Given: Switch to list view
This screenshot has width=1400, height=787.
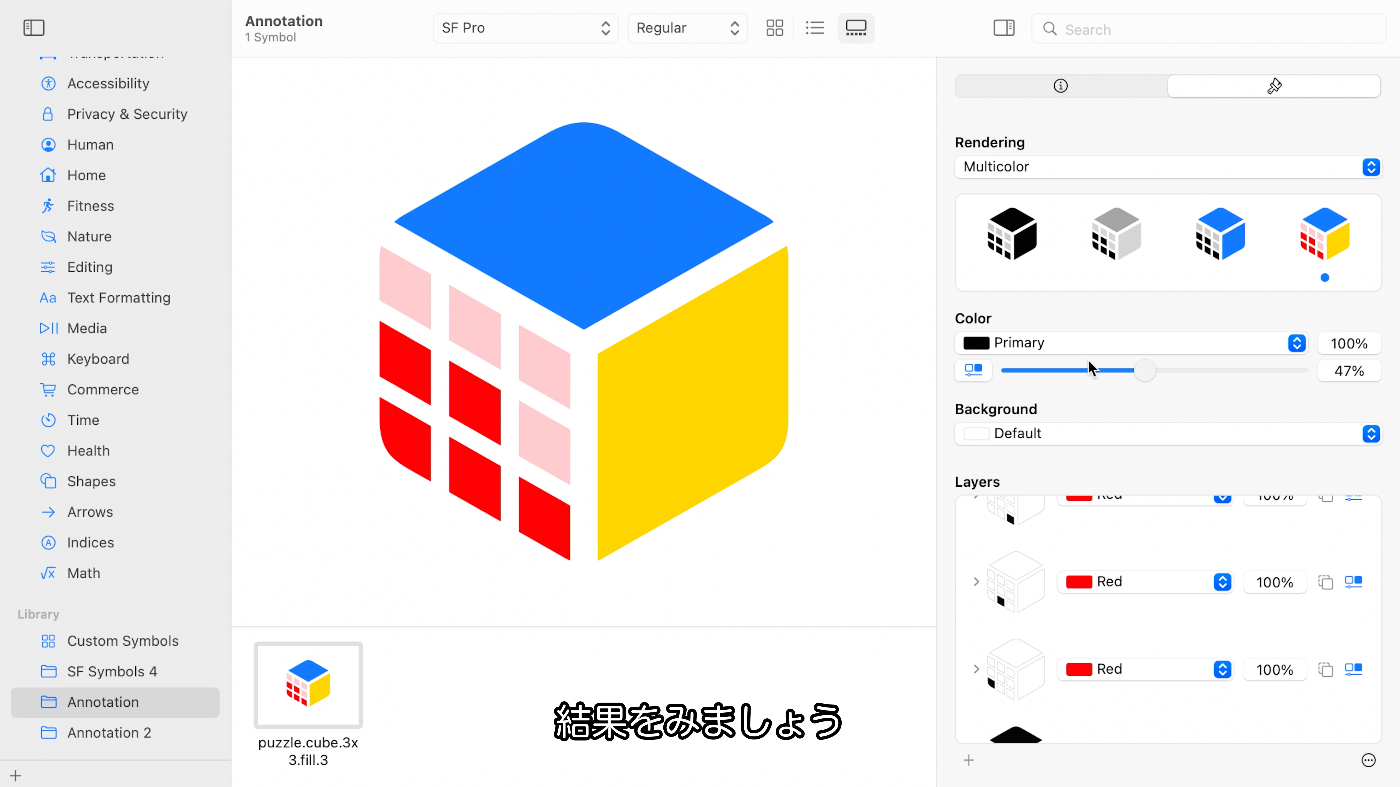Looking at the screenshot, I should pyautogui.click(x=815, y=28).
